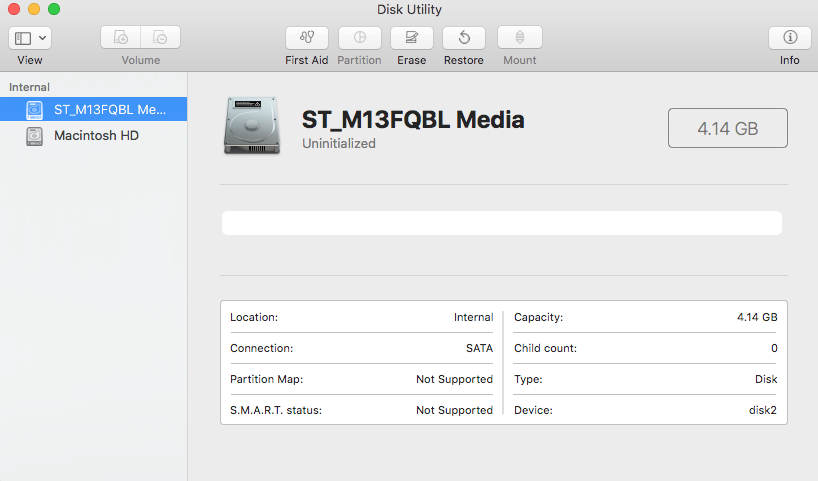Image resolution: width=818 pixels, height=481 pixels.
Task: Click the Add Volume icon
Action: (x=121, y=38)
